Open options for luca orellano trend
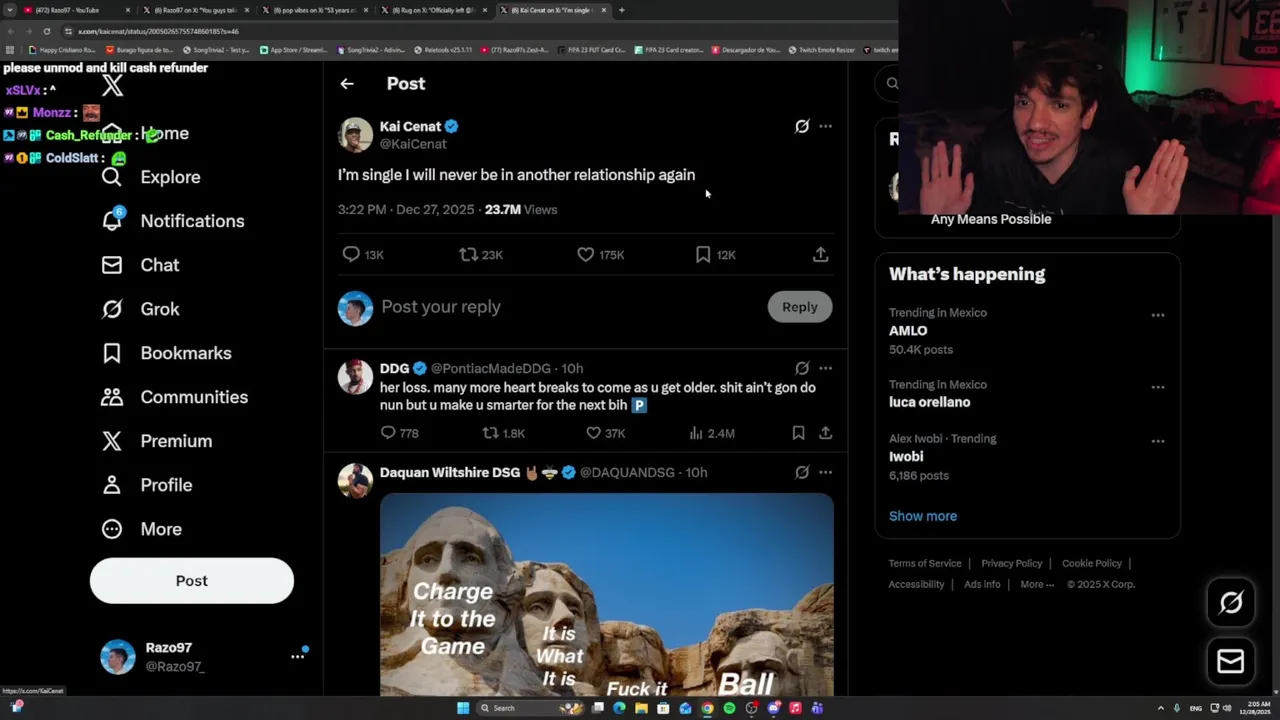Screen dimensions: 1280x720 [1158, 387]
